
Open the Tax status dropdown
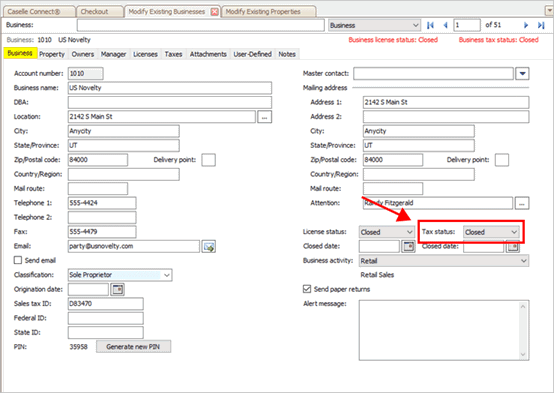[491, 232]
